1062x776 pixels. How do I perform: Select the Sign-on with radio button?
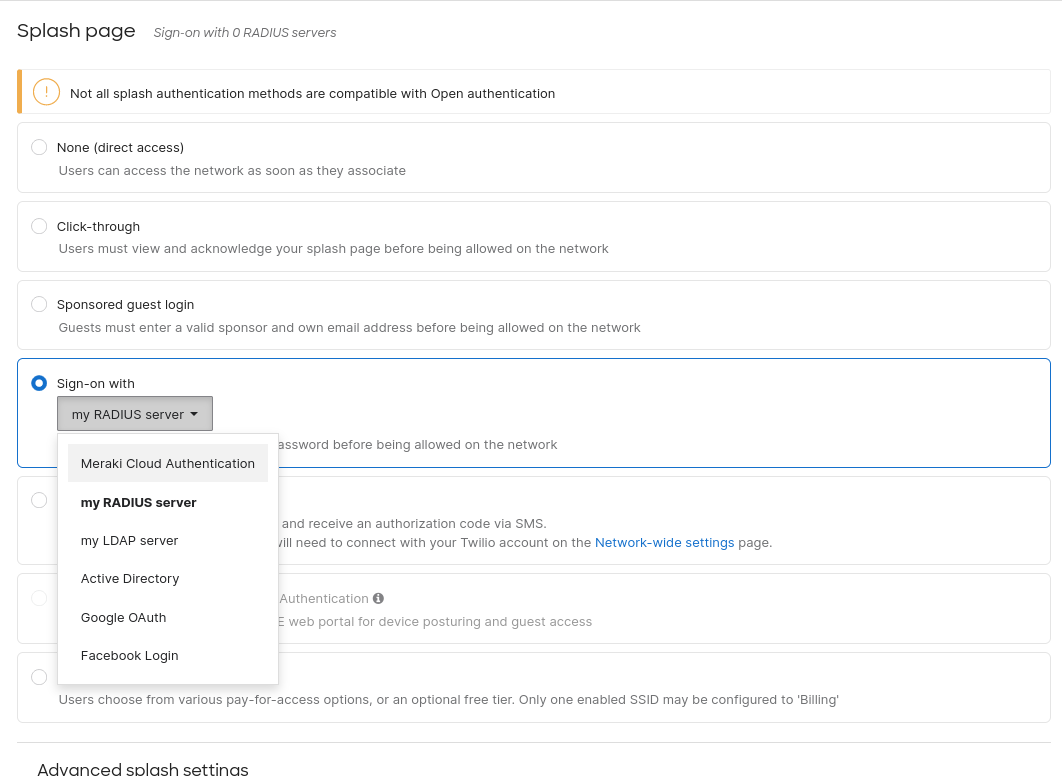[39, 383]
